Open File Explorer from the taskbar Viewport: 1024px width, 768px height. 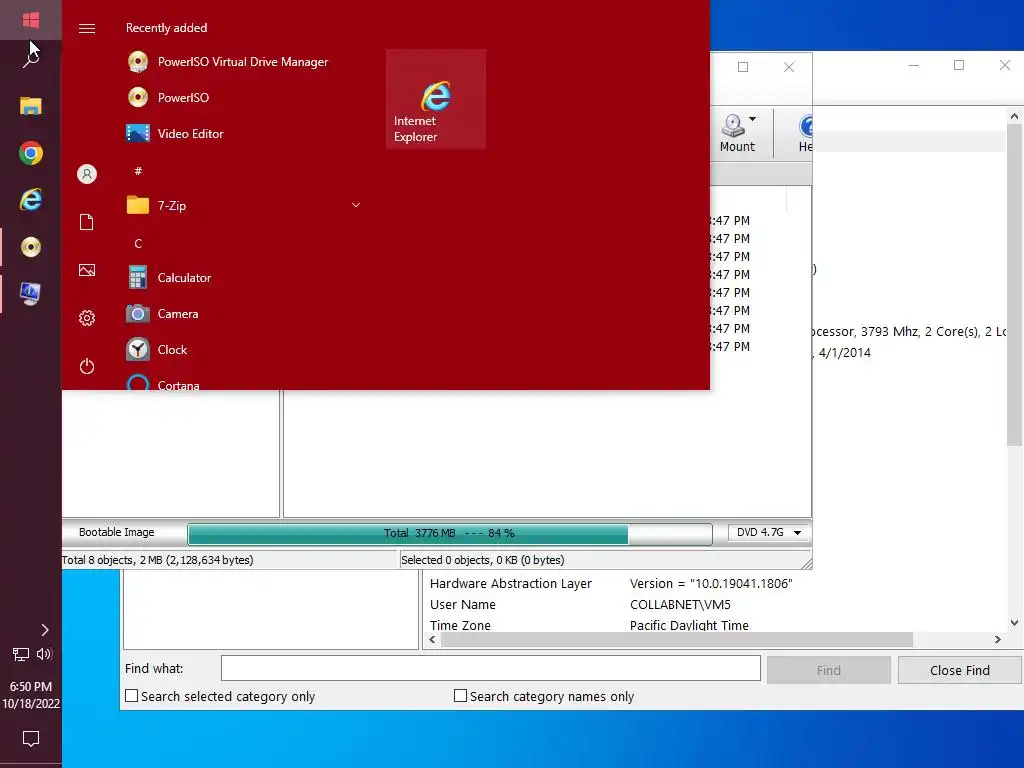31,106
